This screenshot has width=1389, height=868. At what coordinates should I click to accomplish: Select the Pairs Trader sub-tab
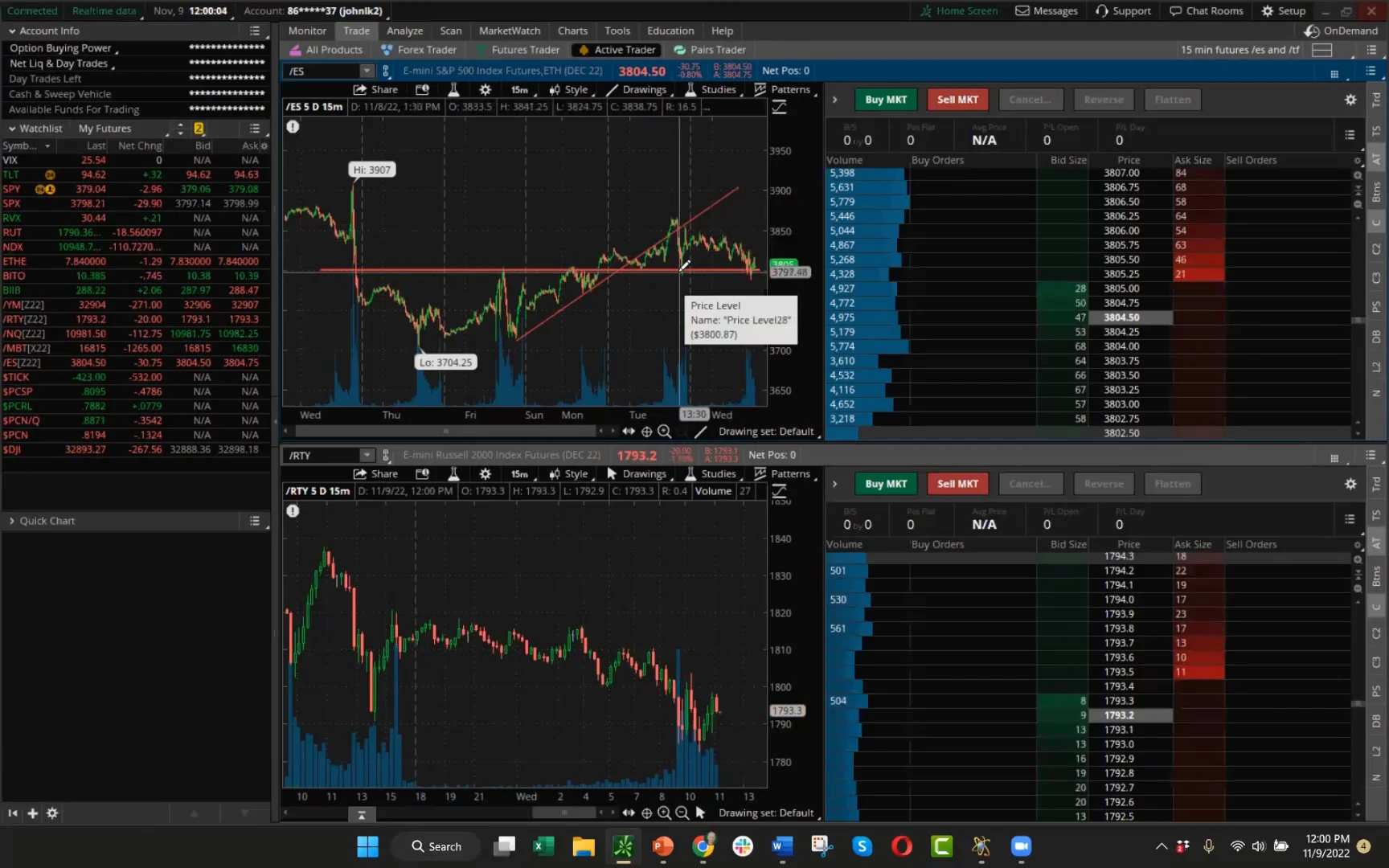point(710,50)
